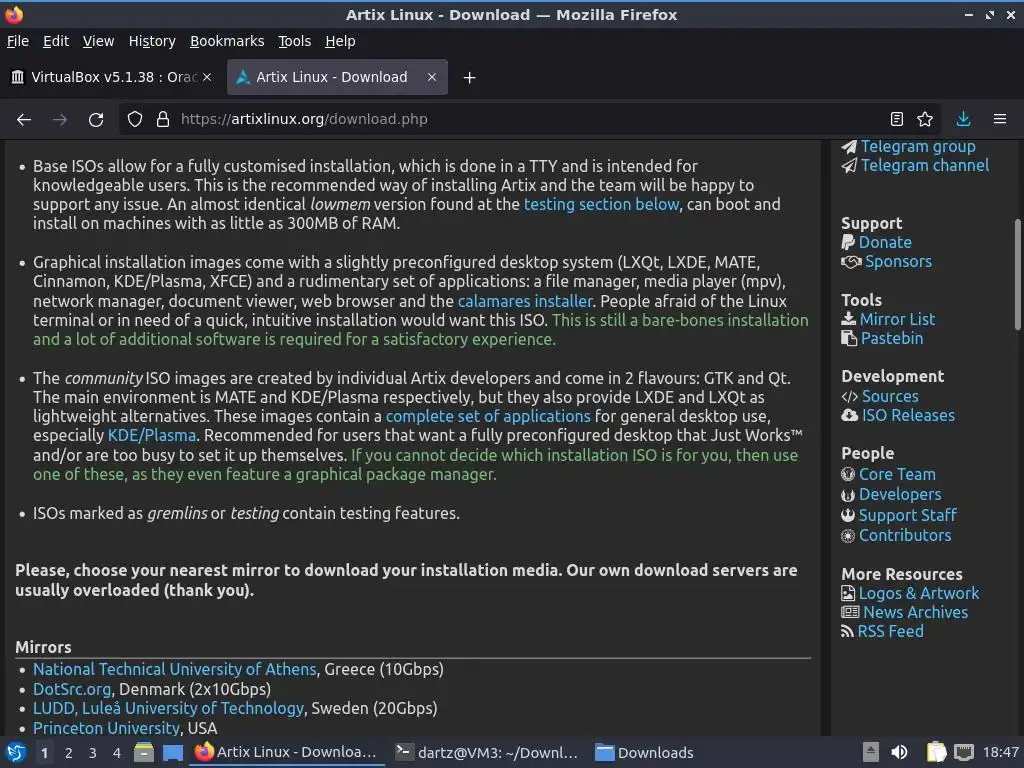Switch to workspace 2 on taskbar
Image resolution: width=1024 pixels, height=768 pixels.
tap(69, 753)
